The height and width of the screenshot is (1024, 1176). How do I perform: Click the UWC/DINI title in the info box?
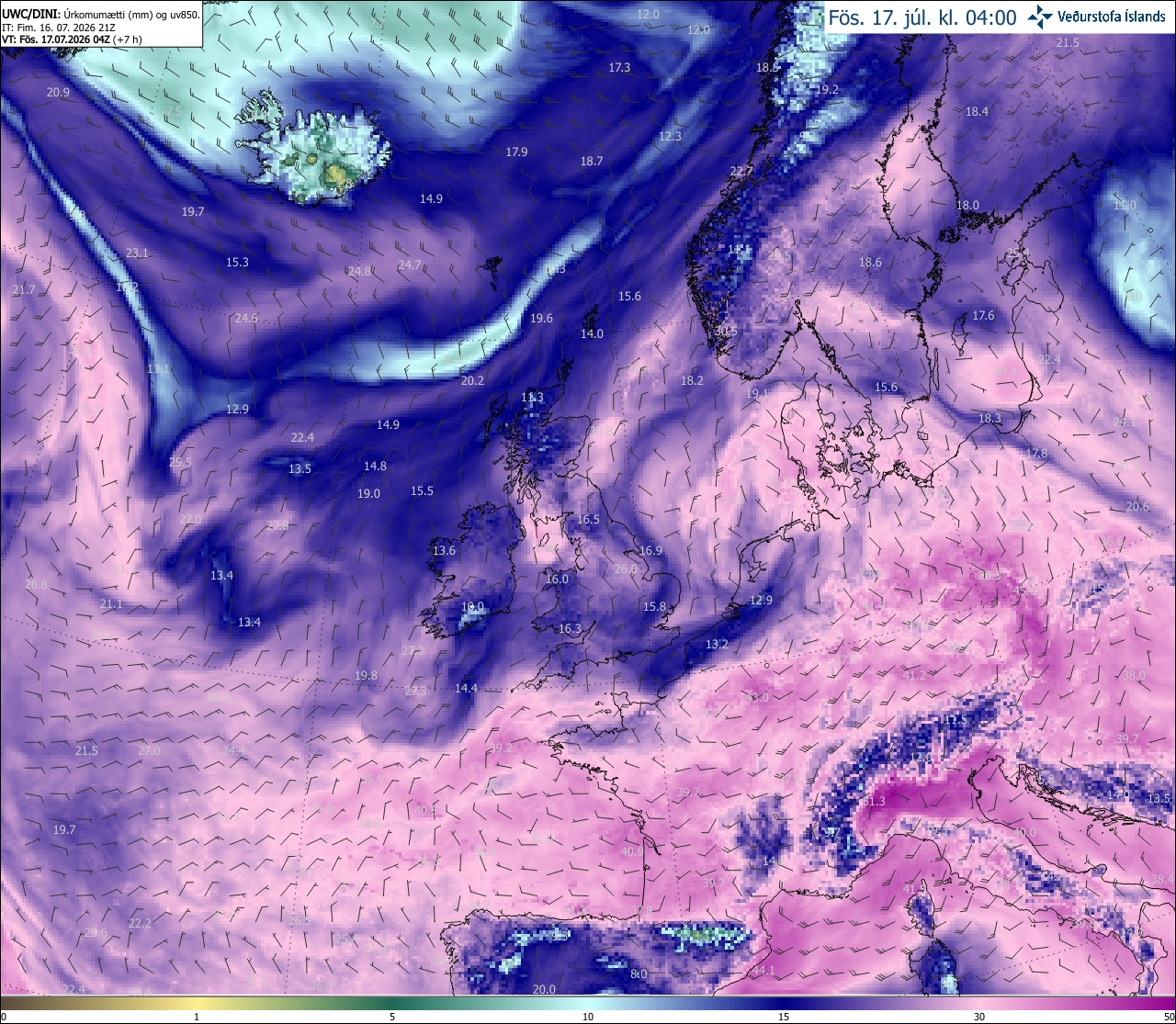click(31, 14)
